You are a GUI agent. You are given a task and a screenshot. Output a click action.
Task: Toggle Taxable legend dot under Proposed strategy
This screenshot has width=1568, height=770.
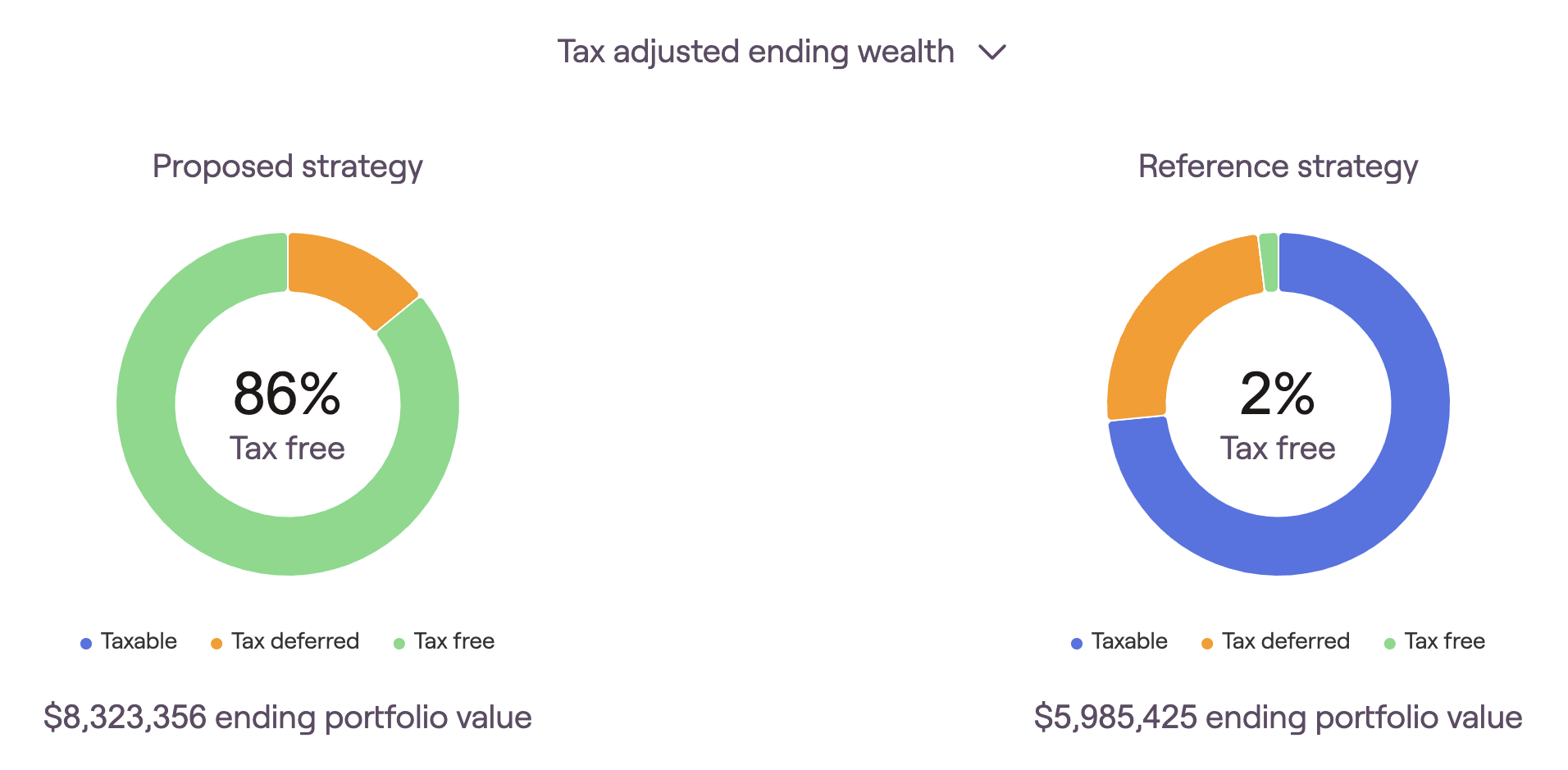(x=86, y=644)
